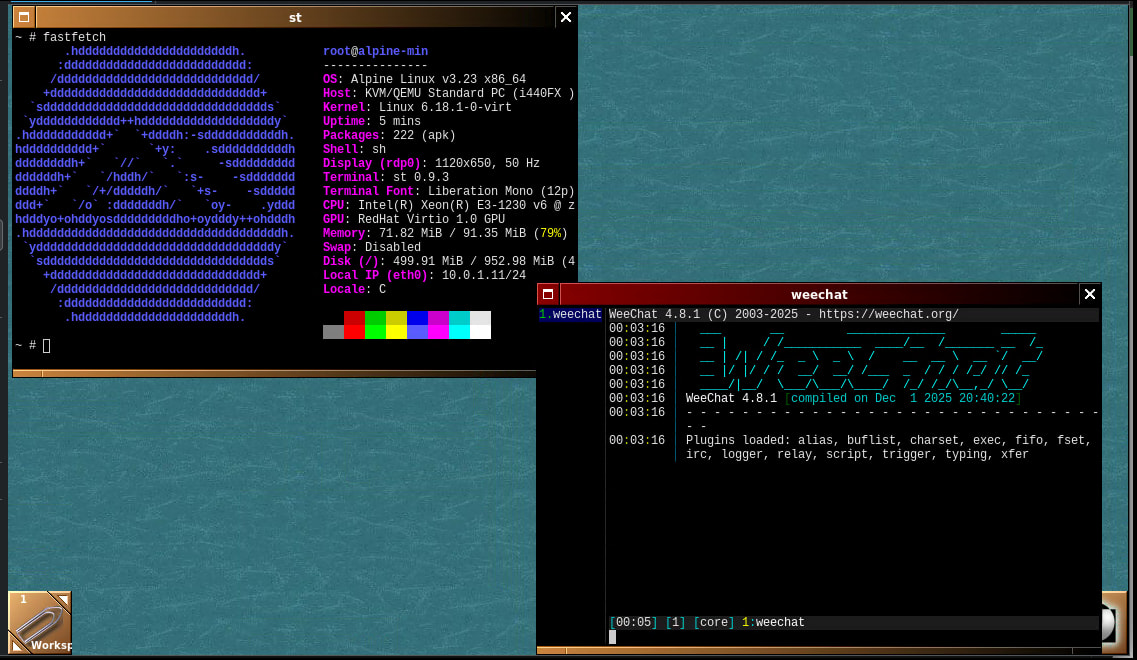Viewport: 1137px width, 660px height.
Task: Click the st shell prompt cursor
Action: coord(46,346)
